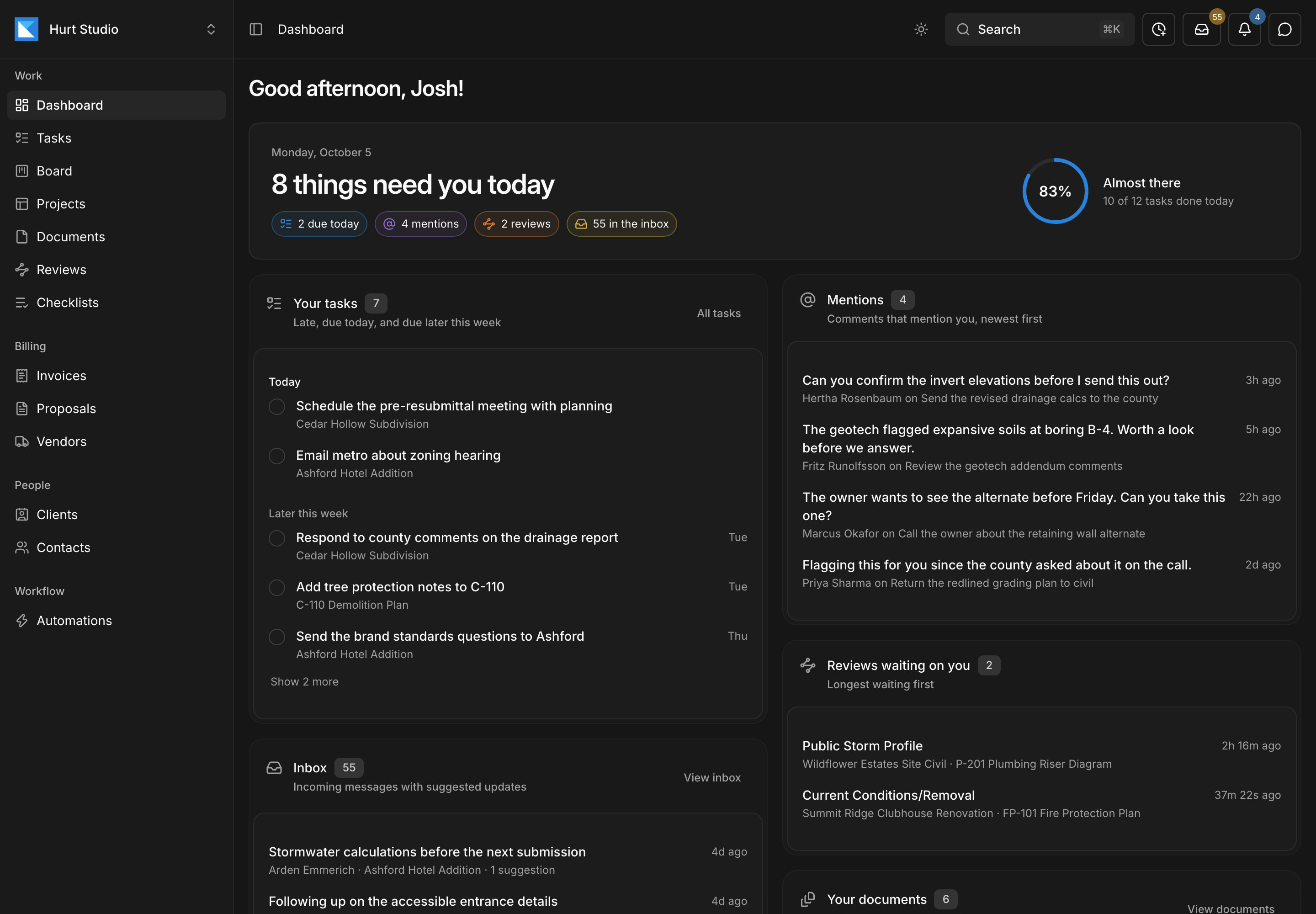Click the 83% progress ring

[x=1055, y=191]
